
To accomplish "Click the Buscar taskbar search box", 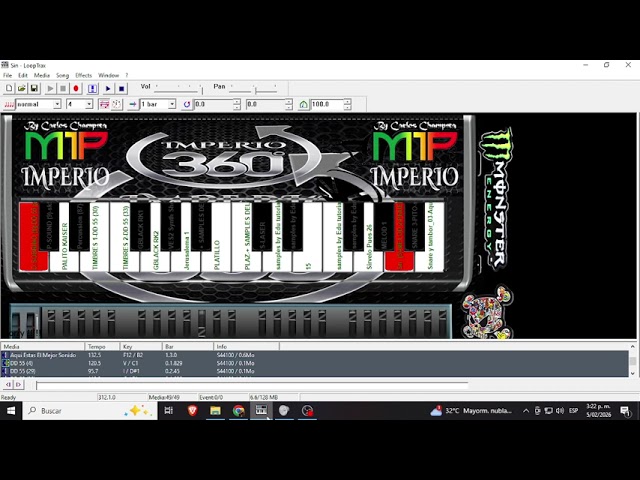I will 90,411.
